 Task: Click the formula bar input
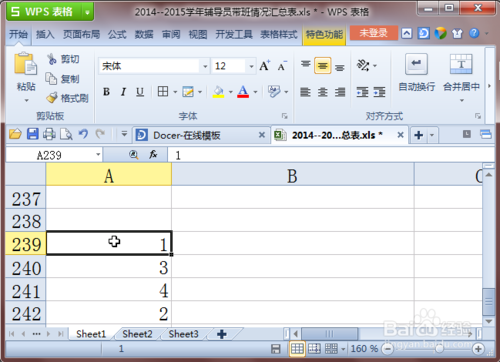(x=330, y=155)
